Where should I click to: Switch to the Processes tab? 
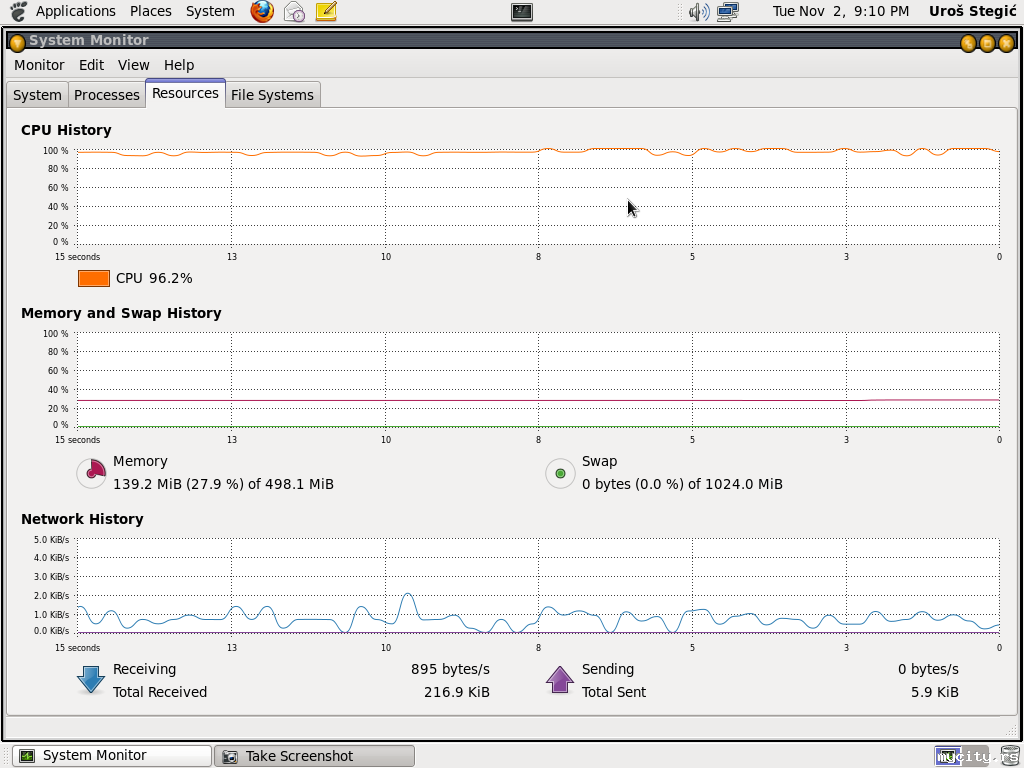(x=107, y=95)
